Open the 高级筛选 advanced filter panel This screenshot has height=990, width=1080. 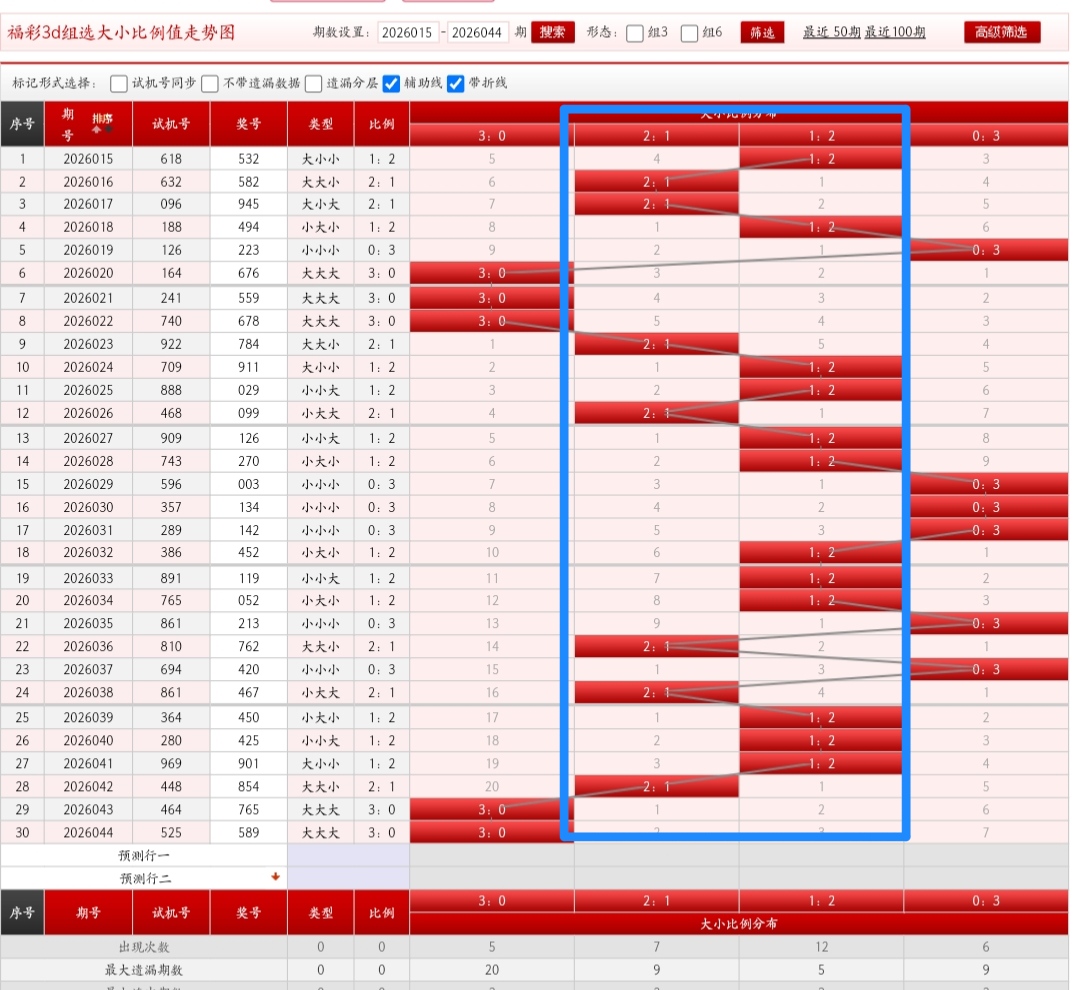click(x=1002, y=33)
